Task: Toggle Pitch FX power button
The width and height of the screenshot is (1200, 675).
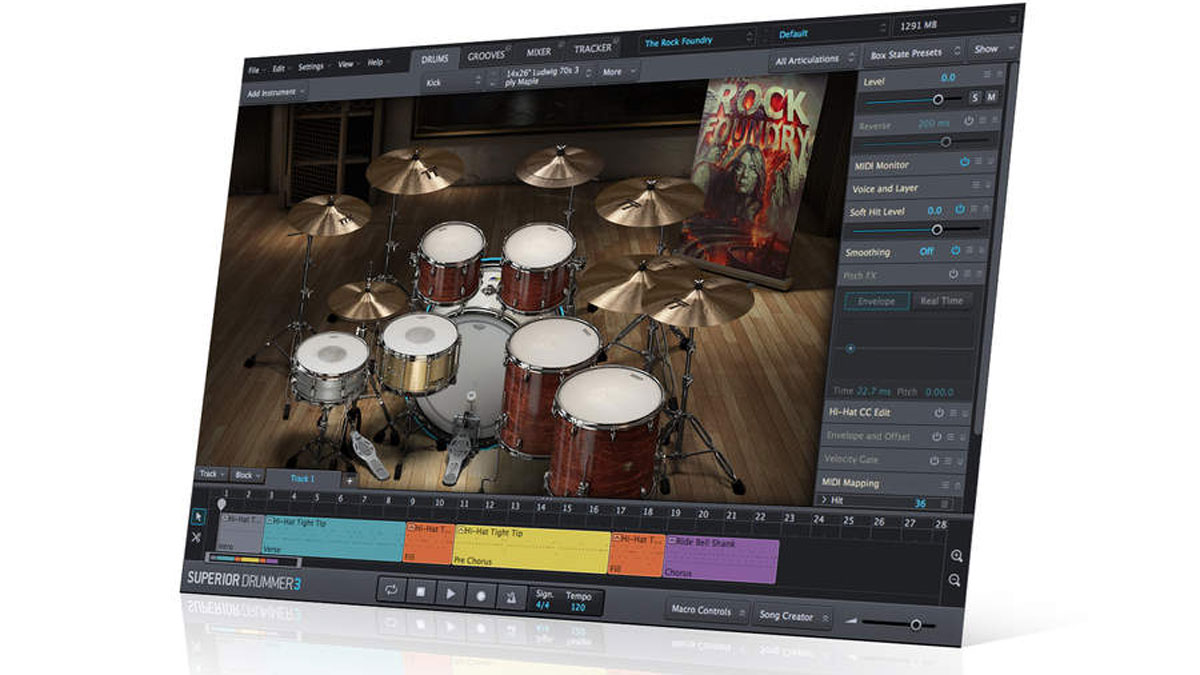Action: (952, 273)
